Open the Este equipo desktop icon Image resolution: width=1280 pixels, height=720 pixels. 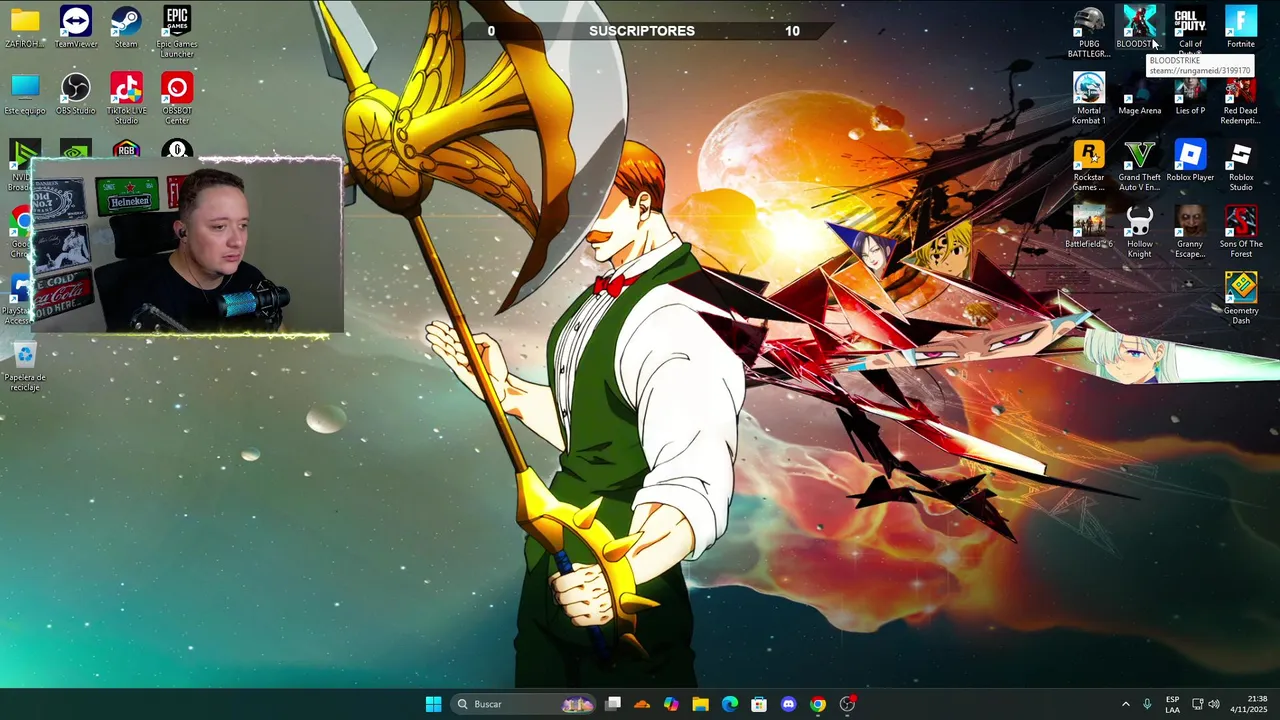pos(25,94)
